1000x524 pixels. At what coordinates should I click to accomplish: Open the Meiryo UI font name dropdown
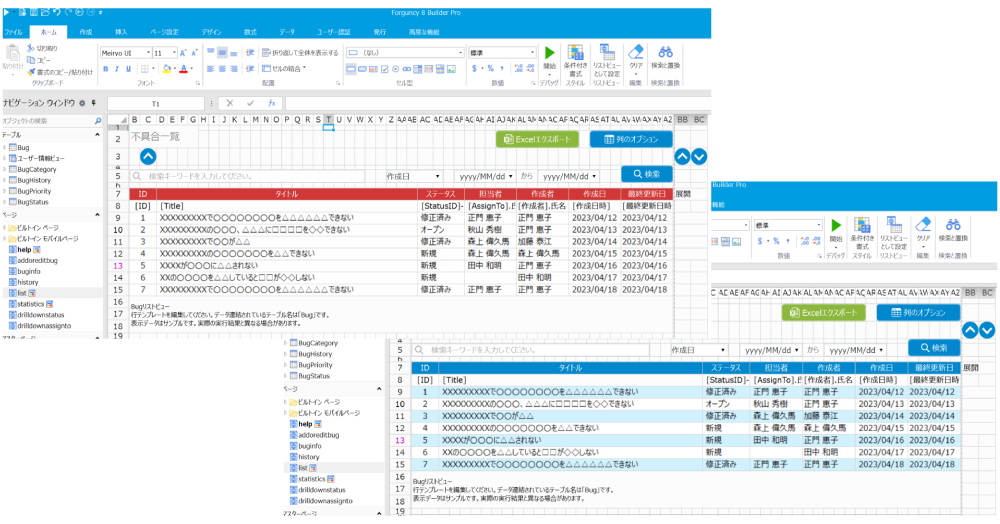pyautogui.click(x=149, y=53)
